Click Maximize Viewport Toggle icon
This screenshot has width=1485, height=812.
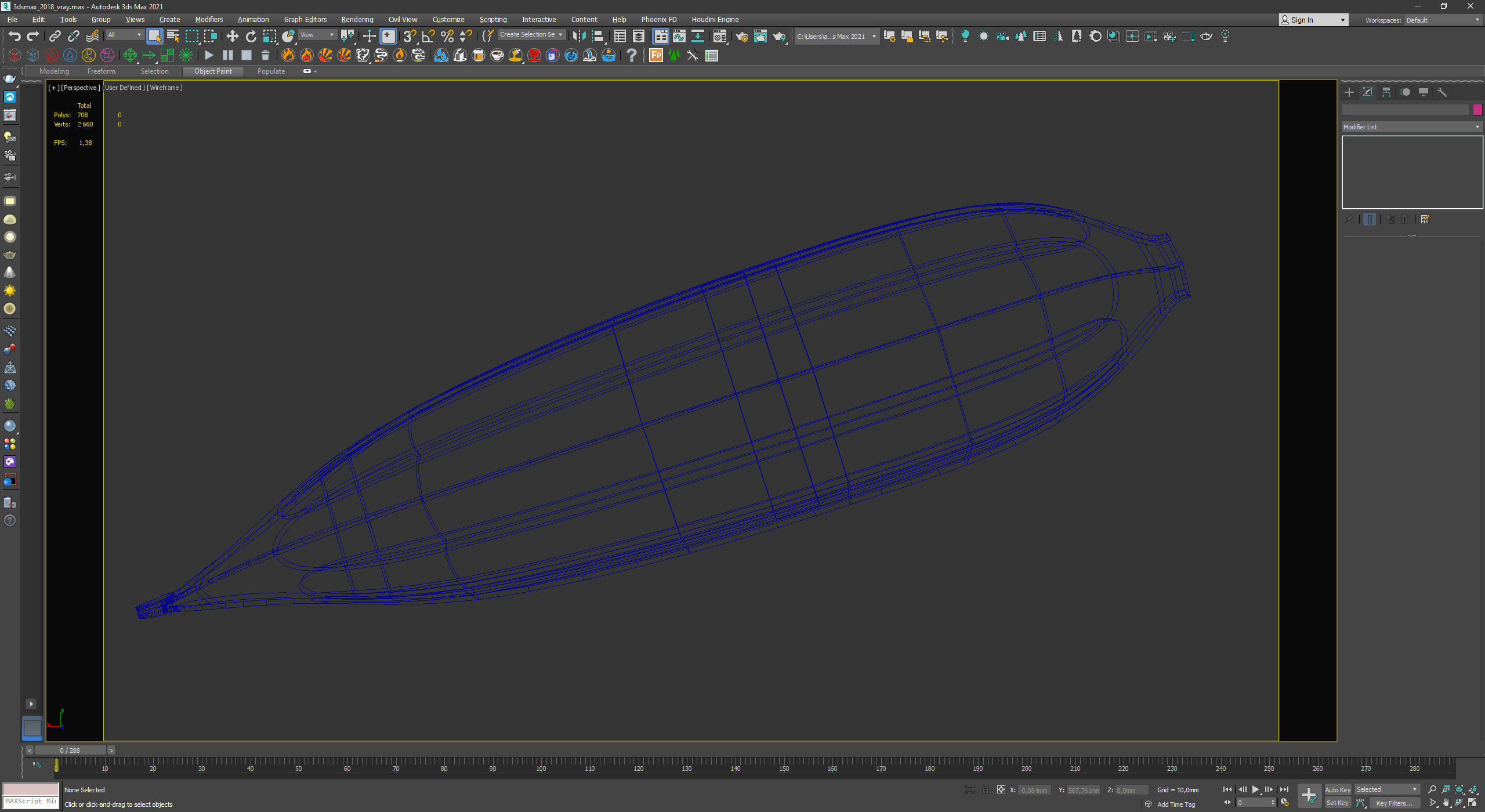[x=1472, y=803]
